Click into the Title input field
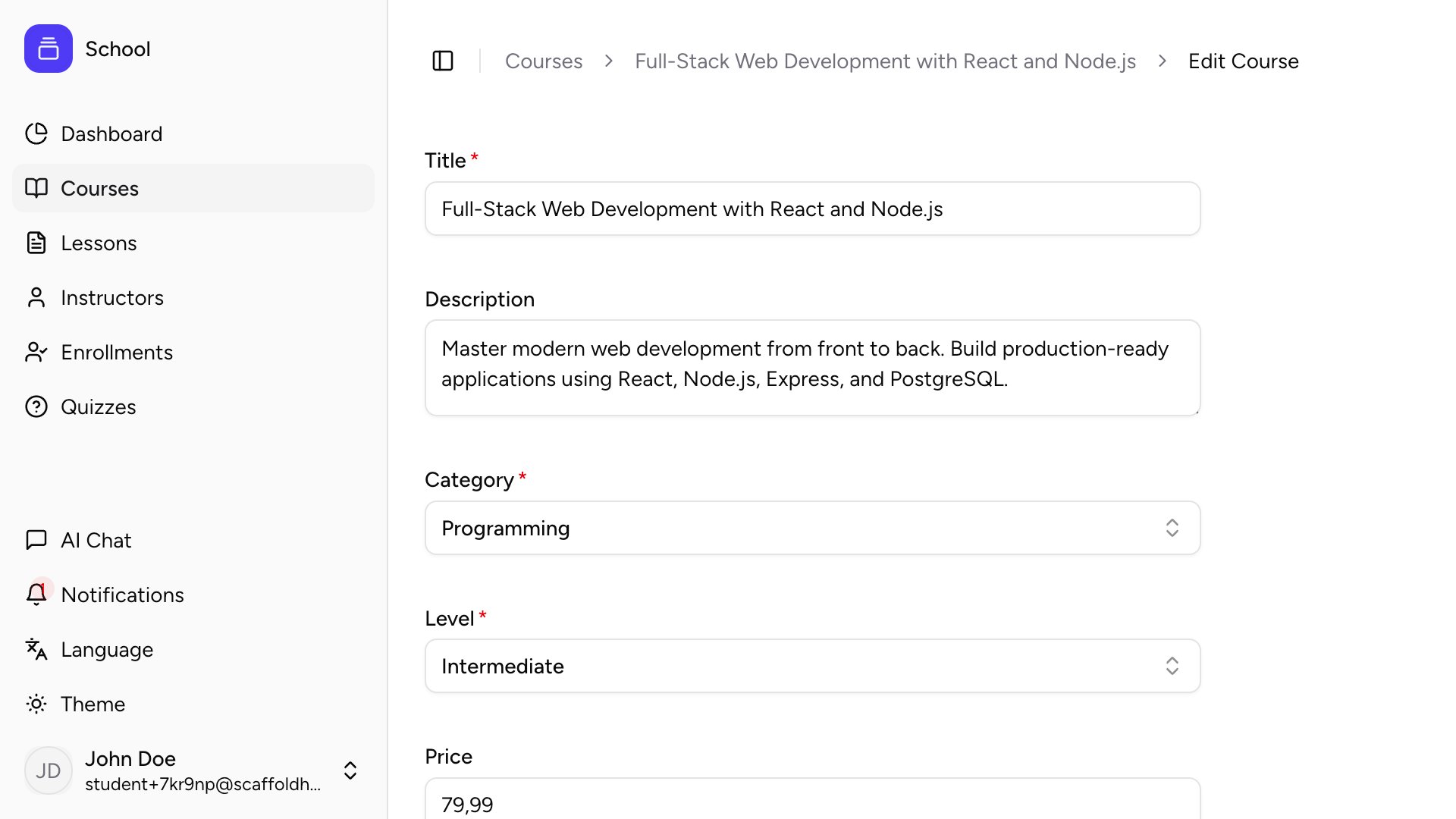 [x=812, y=209]
